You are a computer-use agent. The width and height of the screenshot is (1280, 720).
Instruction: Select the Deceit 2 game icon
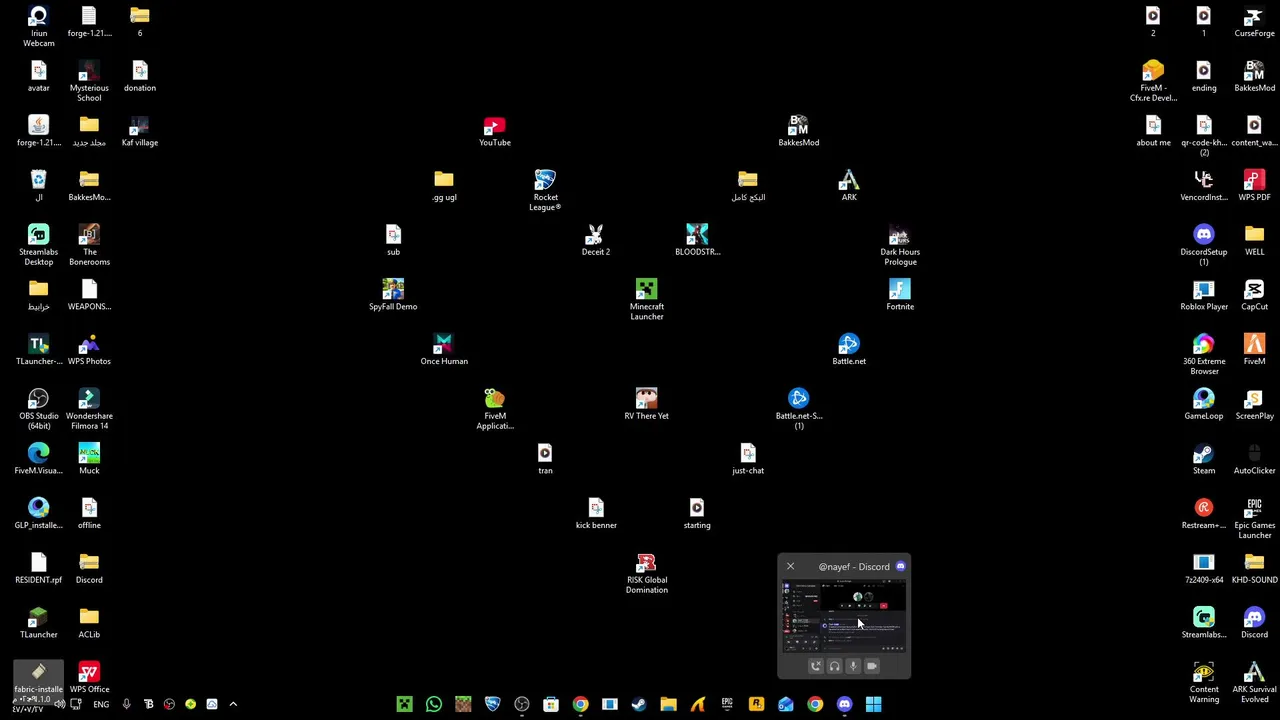[595, 240]
